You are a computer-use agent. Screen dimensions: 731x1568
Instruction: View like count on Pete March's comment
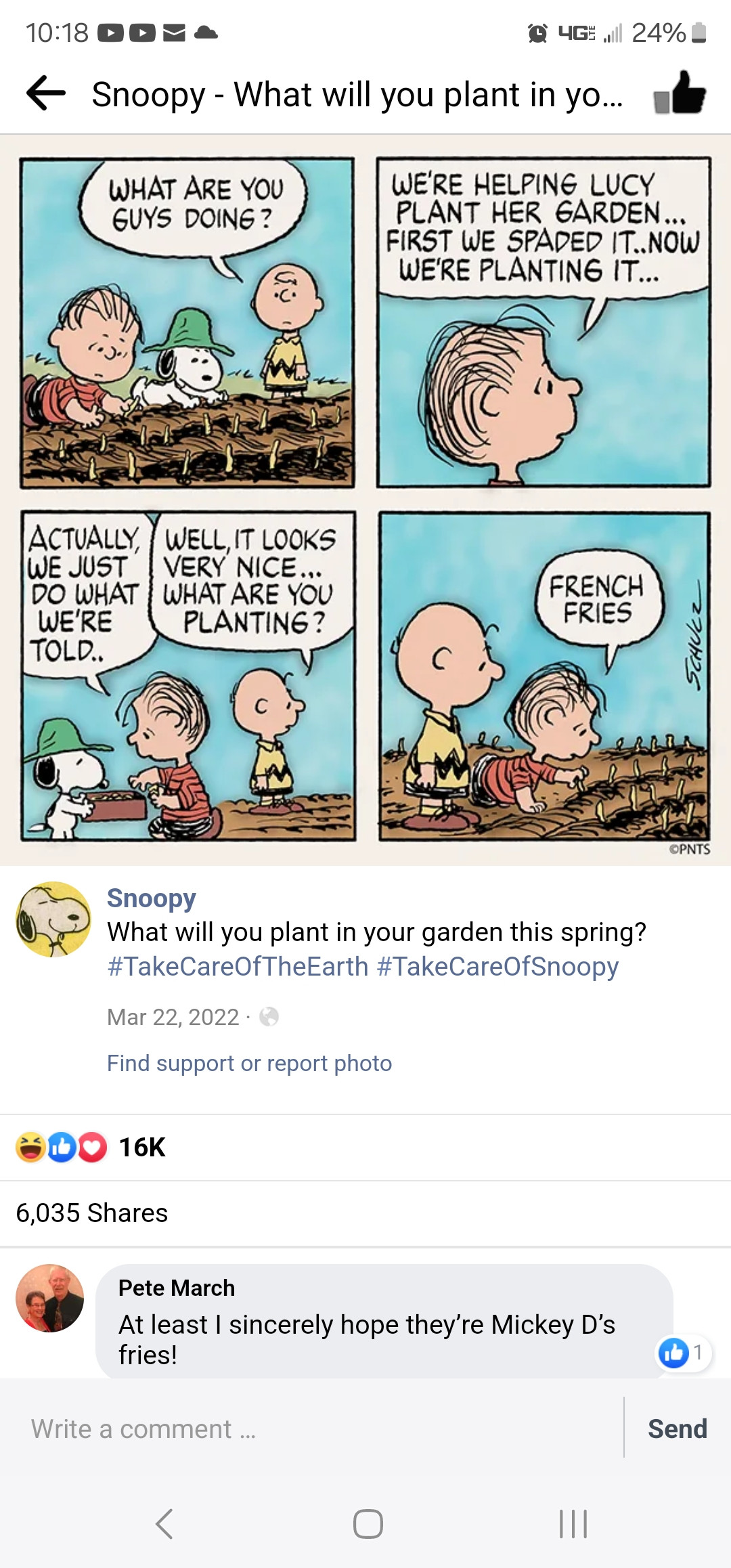tap(684, 1353)
